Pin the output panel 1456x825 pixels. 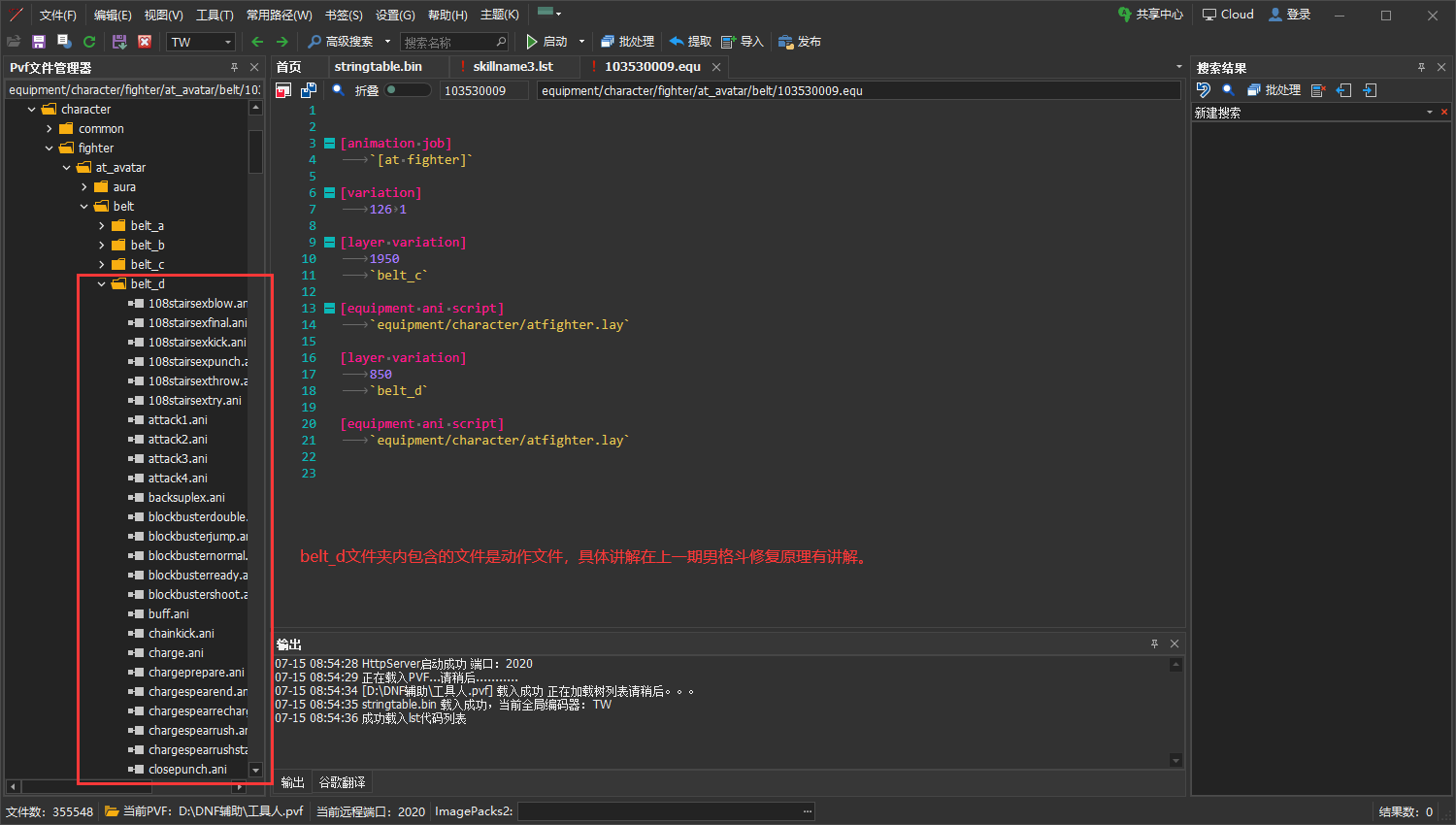pyautogui.click(x=1154, y=643)
